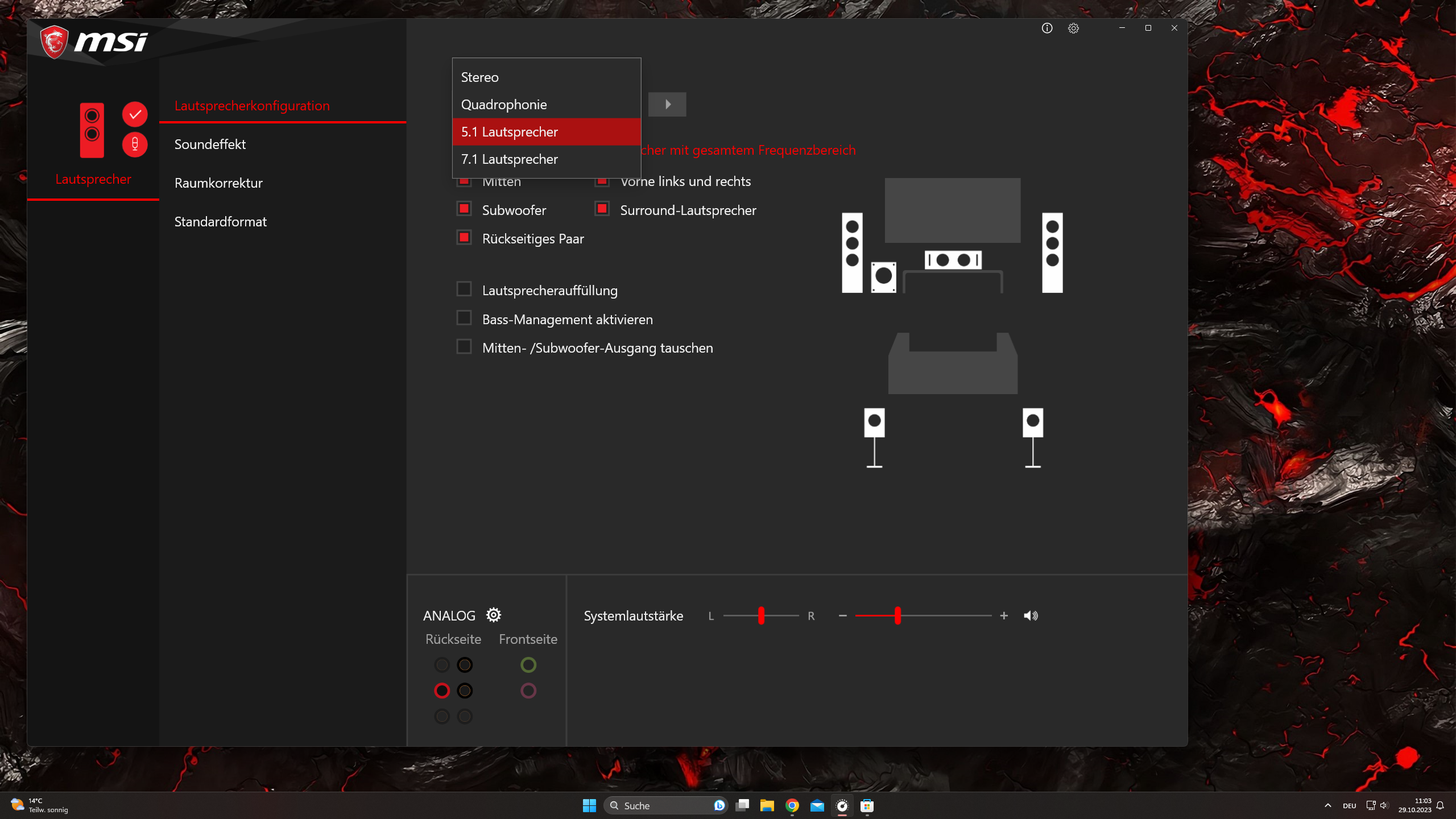Click the green front panel jack
Screen dimensions: 1456x819
[528, 664]
